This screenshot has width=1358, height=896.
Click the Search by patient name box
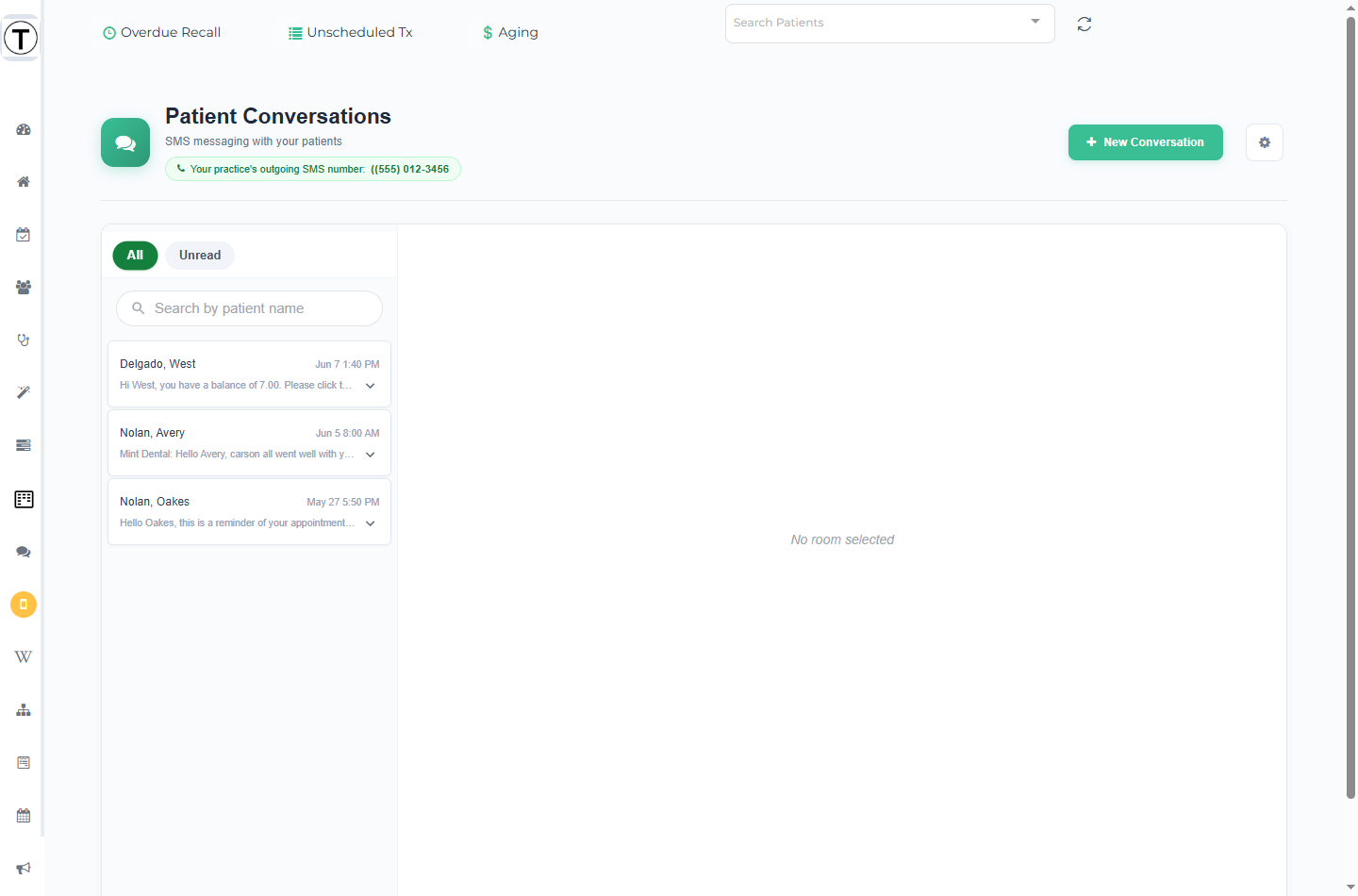pyautogui.click(x=249, y=308)
